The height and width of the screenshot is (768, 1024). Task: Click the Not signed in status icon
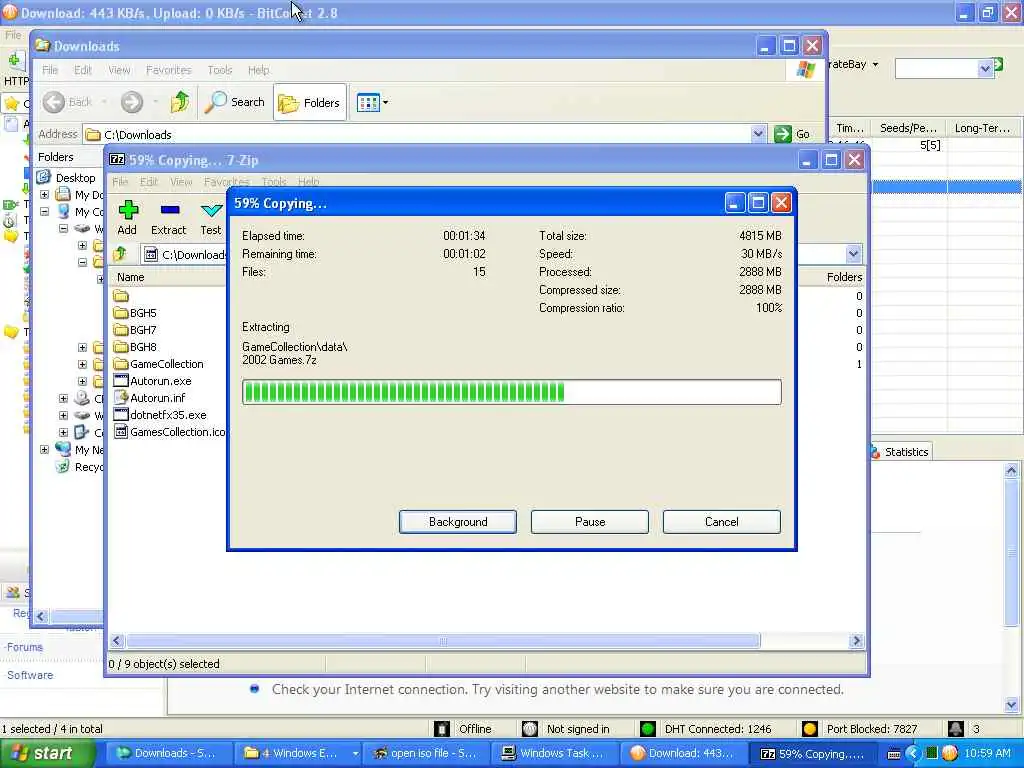[x=530, y=729]
